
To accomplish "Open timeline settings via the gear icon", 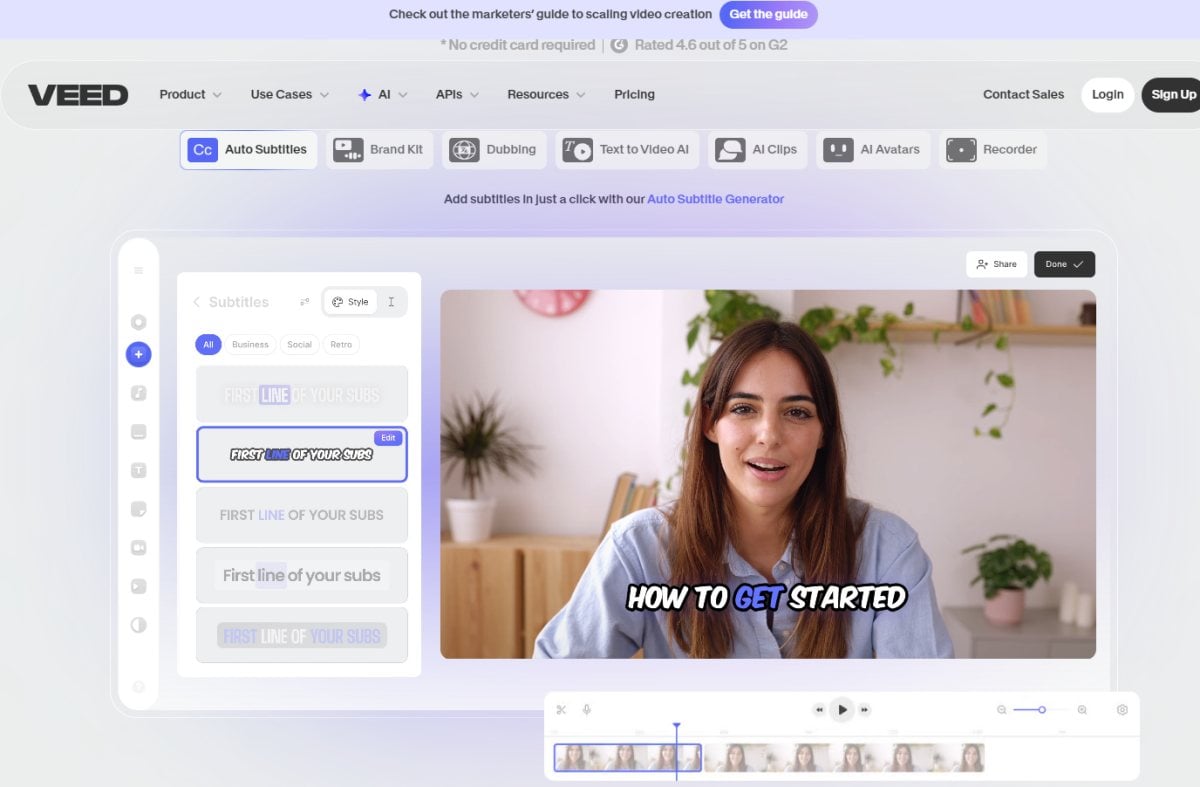I will point(1122,709).
